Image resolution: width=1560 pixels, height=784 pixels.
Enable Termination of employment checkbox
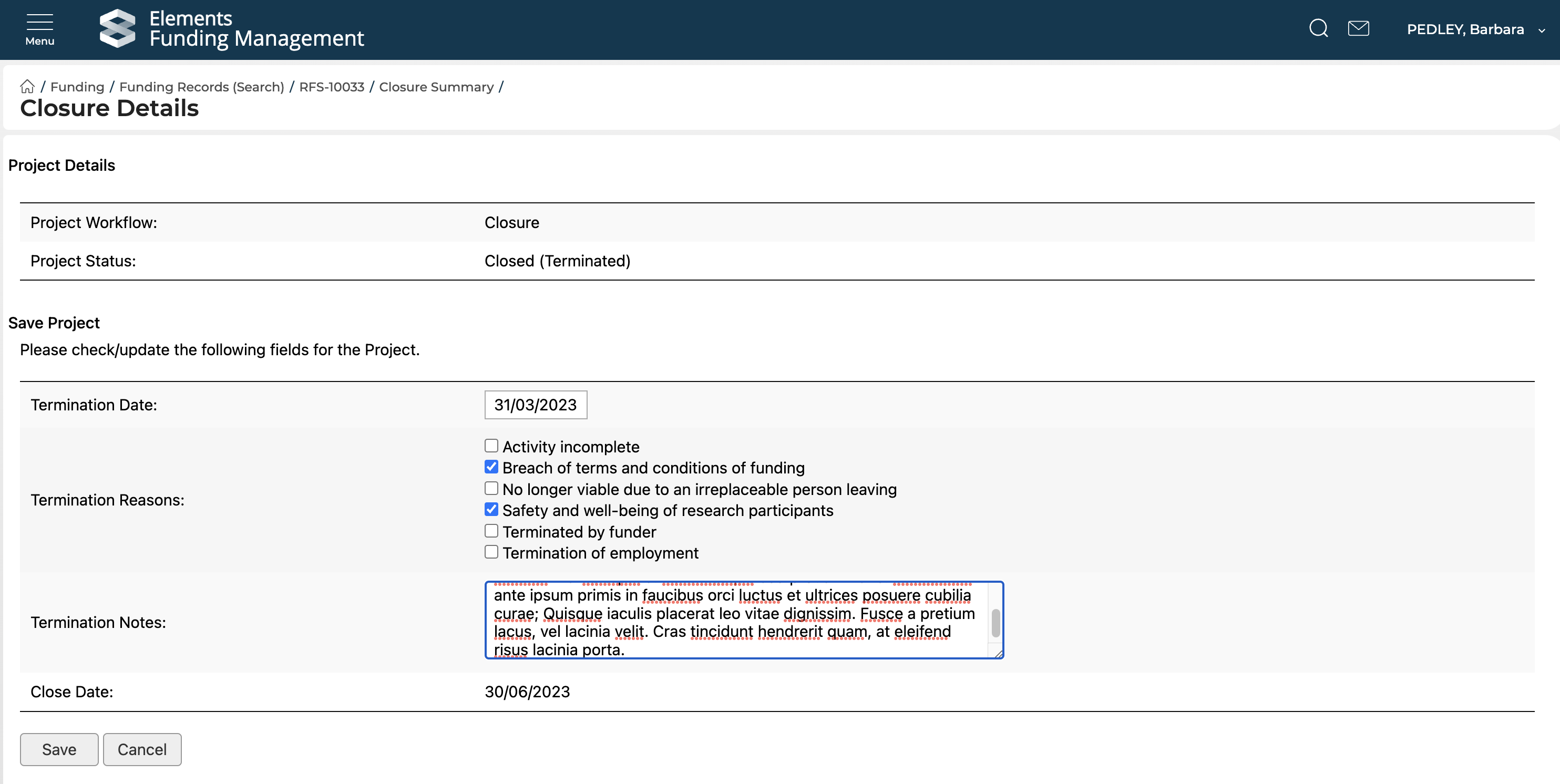point(491,552)
